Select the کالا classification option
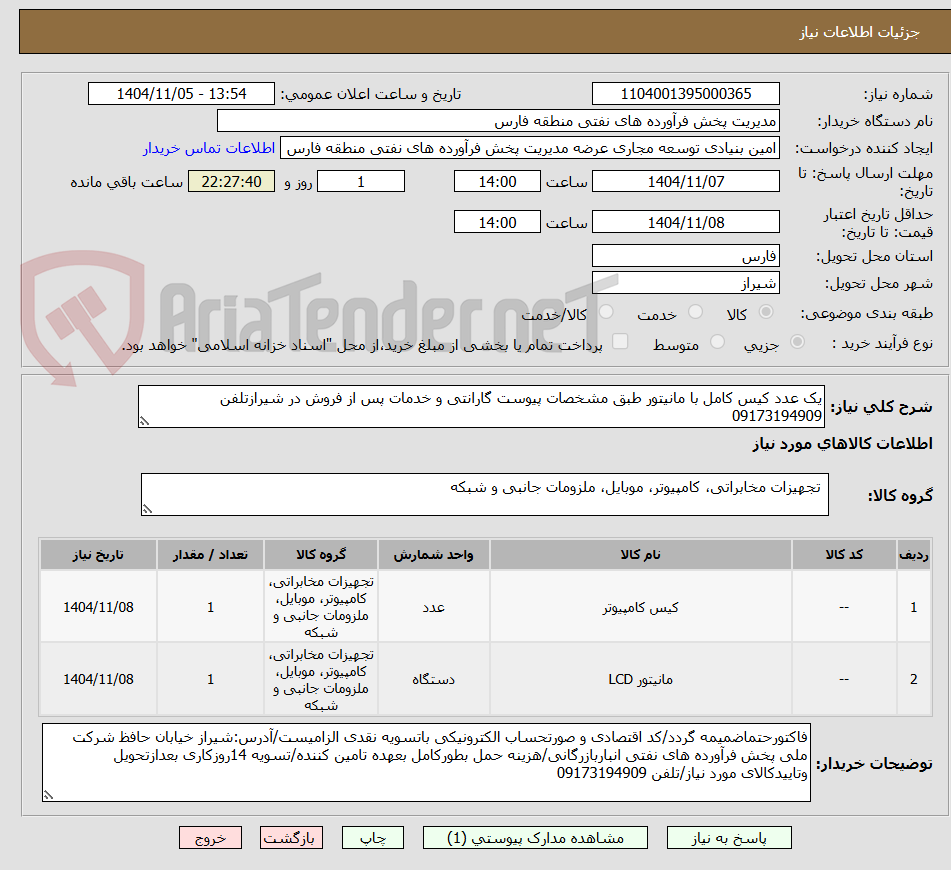 (x=767, y=312)
